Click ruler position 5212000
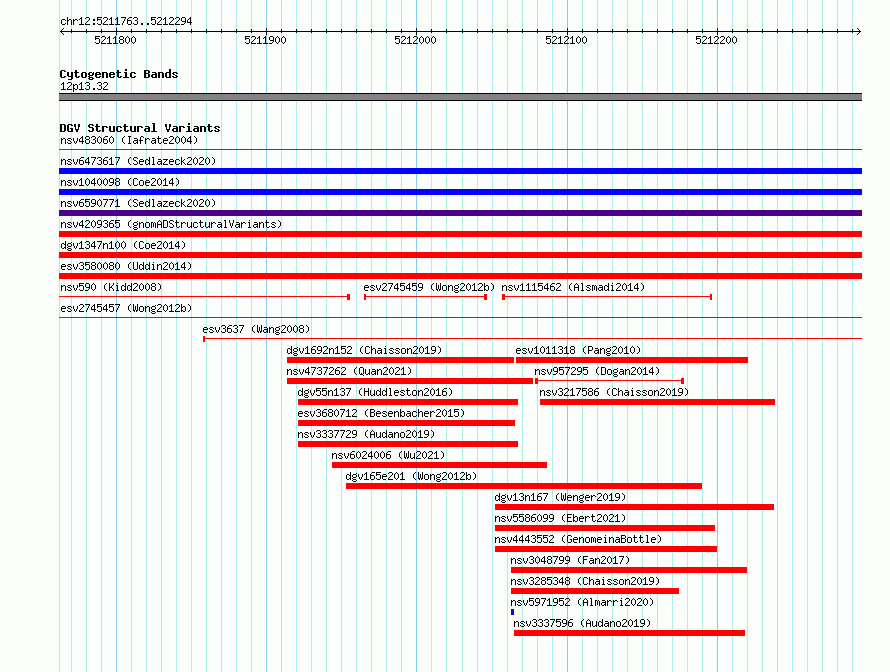The image size is (890, 672). (x=415, y=40)
